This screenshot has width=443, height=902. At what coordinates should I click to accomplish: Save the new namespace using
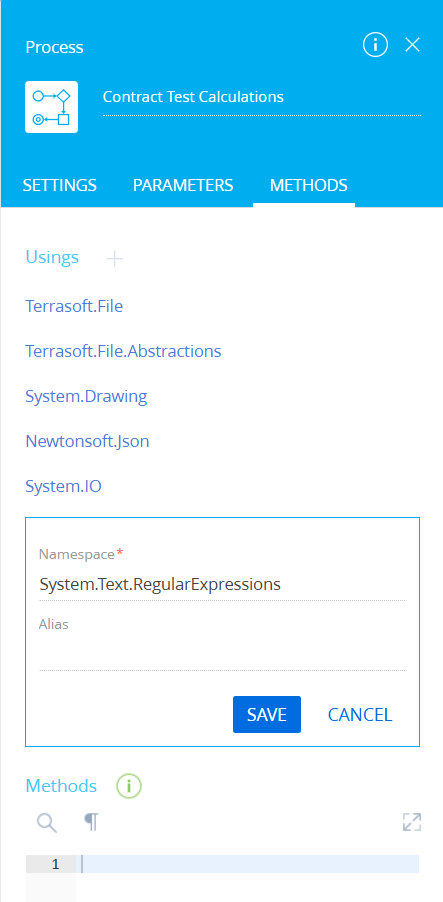267,714
